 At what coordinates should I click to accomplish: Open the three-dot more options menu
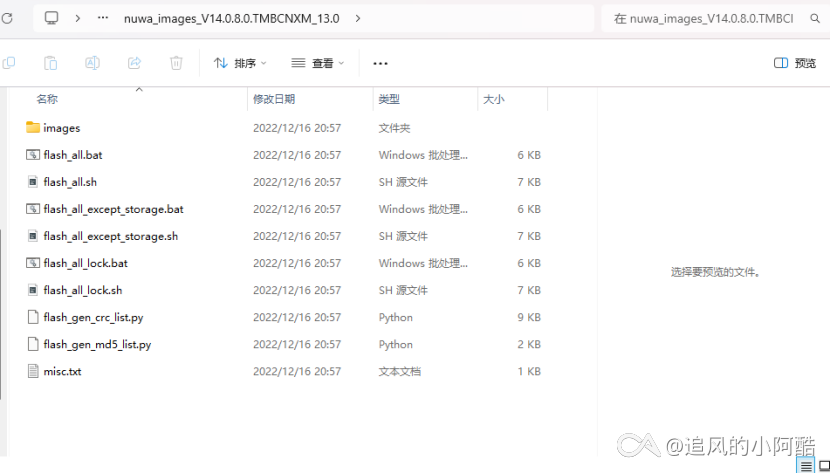pyautogui.click(x=380, y=63)
